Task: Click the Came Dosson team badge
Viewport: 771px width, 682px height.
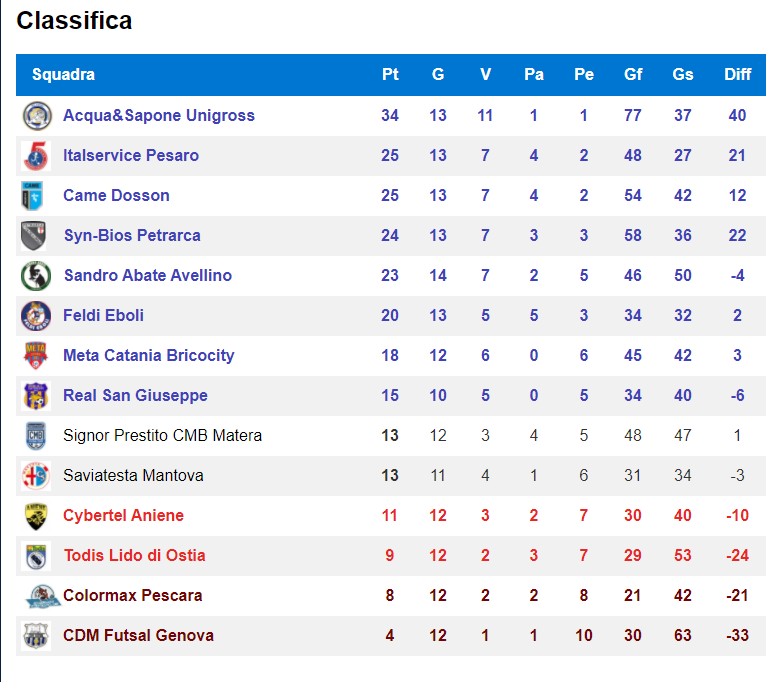Action: pyautogui.click(x=32, y=196)
